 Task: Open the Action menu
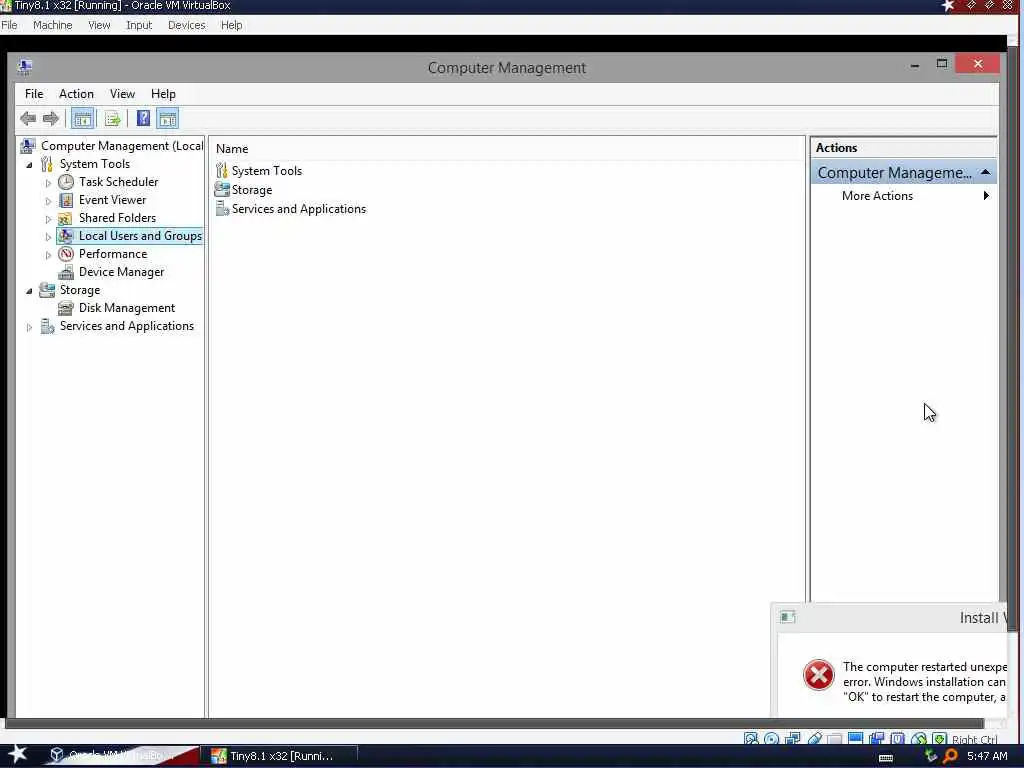point(76,94)
